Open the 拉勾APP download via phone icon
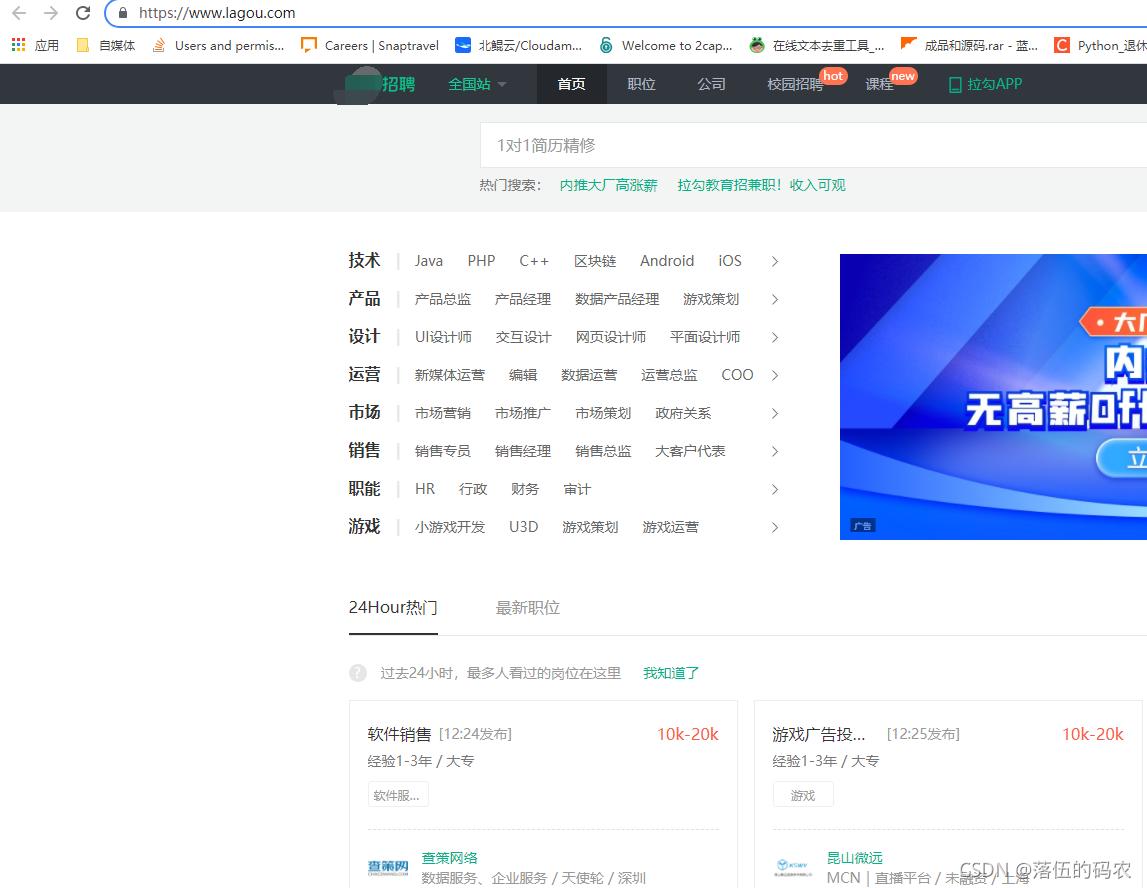1147x888 pixels. tap(984, 84)
